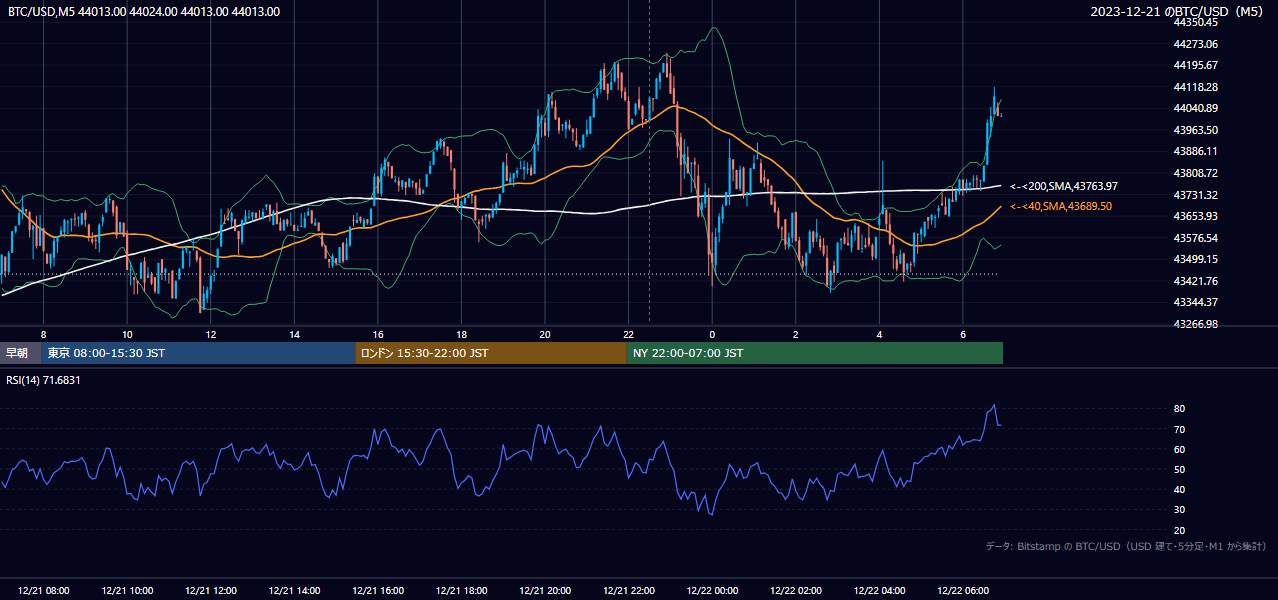Screen dimensions: 1278x600
Task: Click the 12/22 00:00 time label
Action: [712, 591]
